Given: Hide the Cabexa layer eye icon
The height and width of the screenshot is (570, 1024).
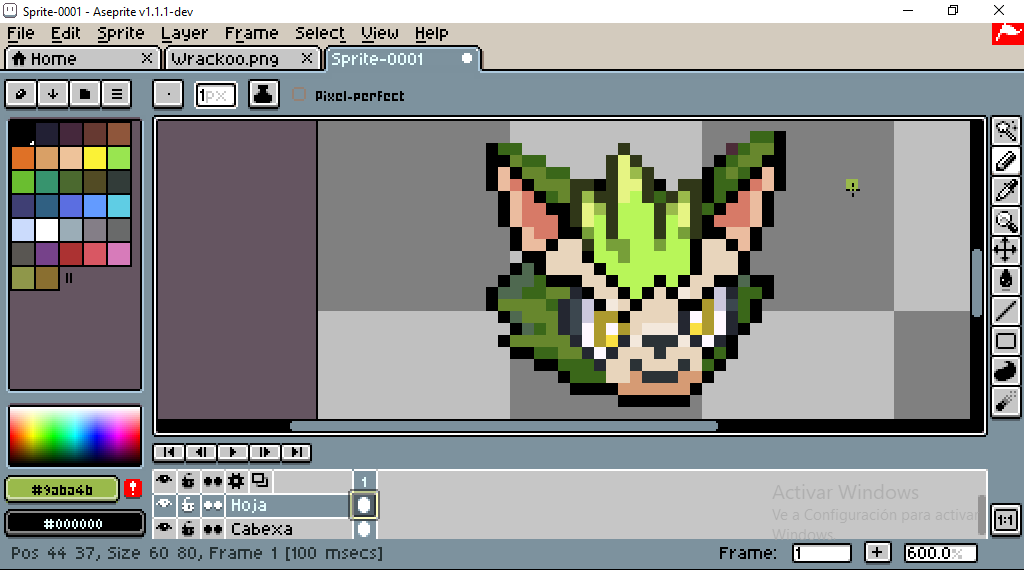Looking at the screenshot, I should 164,528.
